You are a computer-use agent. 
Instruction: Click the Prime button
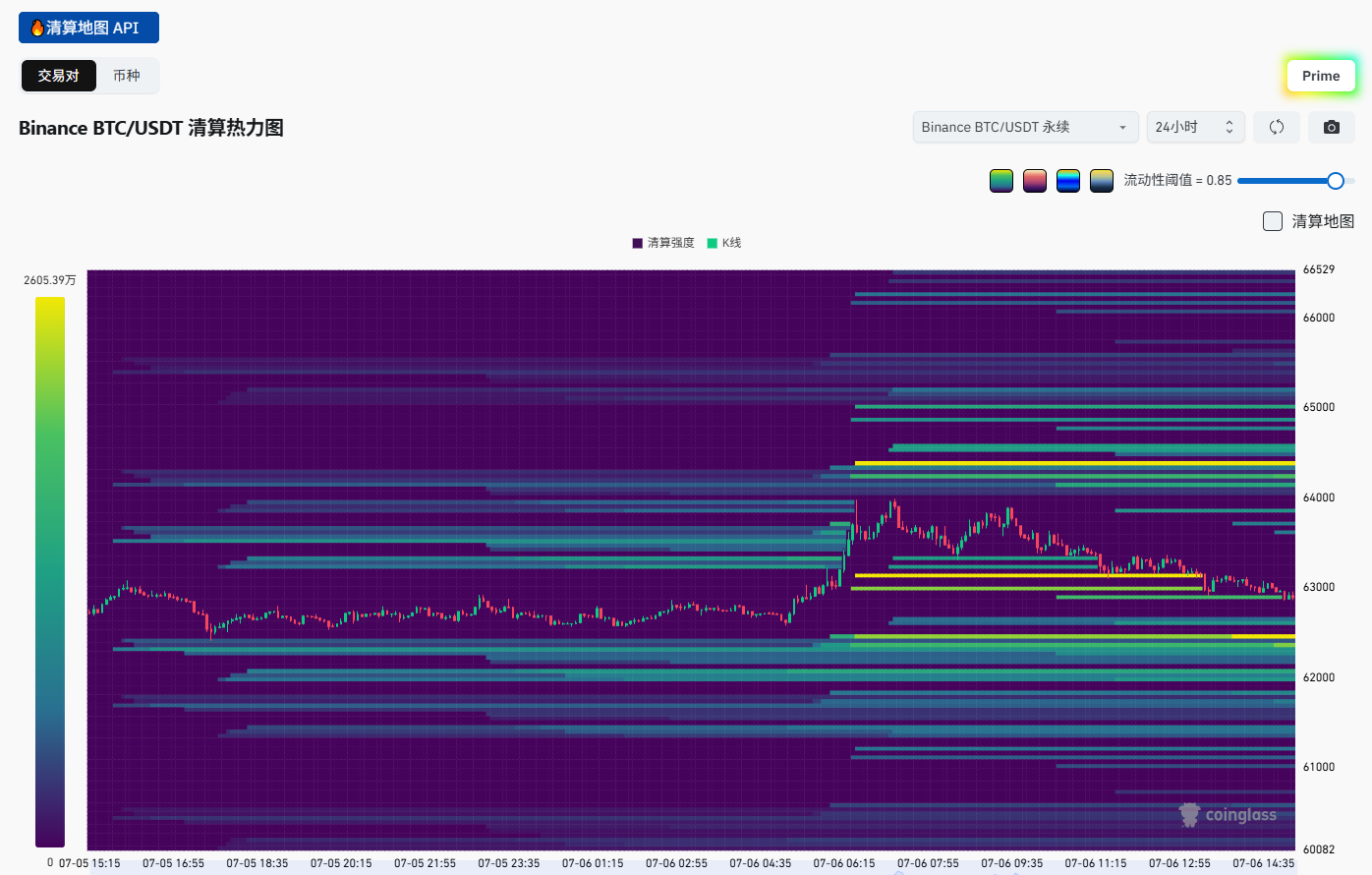1321,76
